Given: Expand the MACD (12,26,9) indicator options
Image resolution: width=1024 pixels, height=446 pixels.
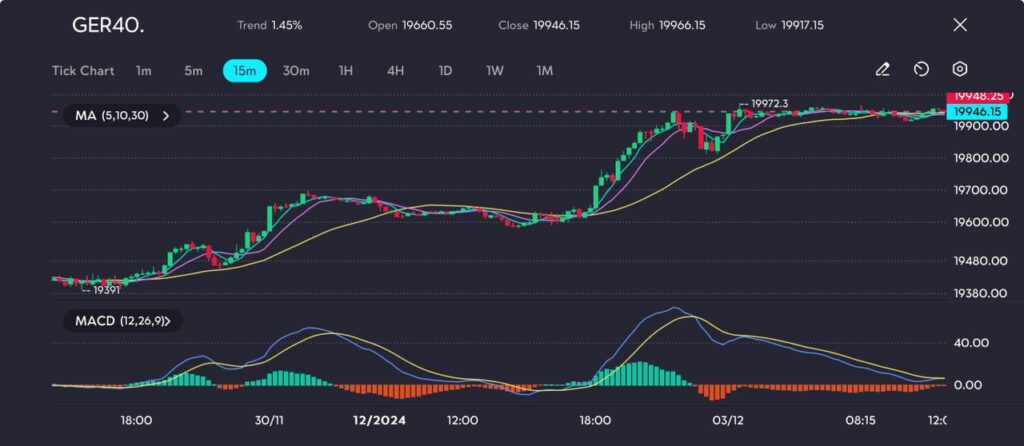Looking at the screenshot, I should click(121, 321).
